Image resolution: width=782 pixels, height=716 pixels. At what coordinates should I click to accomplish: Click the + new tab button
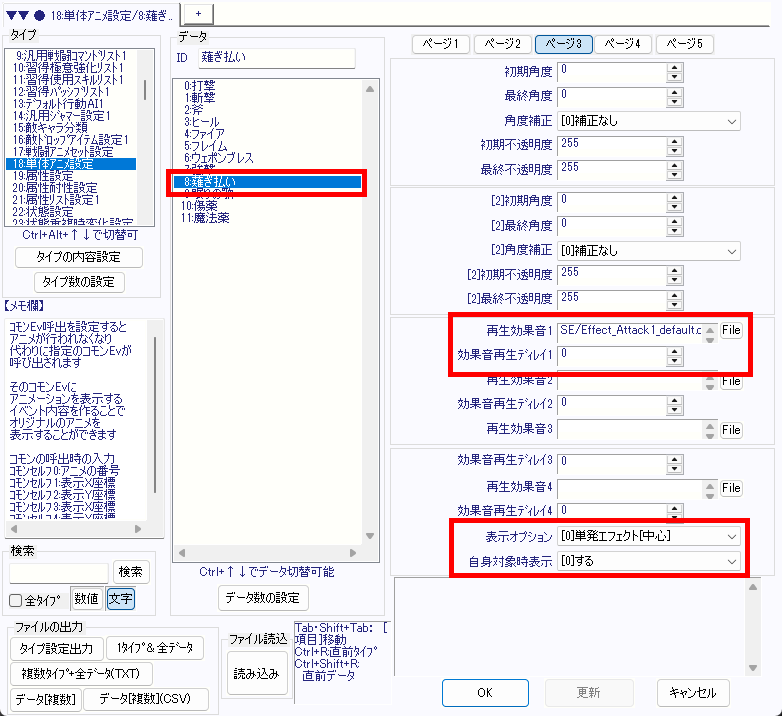tap(198, 10)
